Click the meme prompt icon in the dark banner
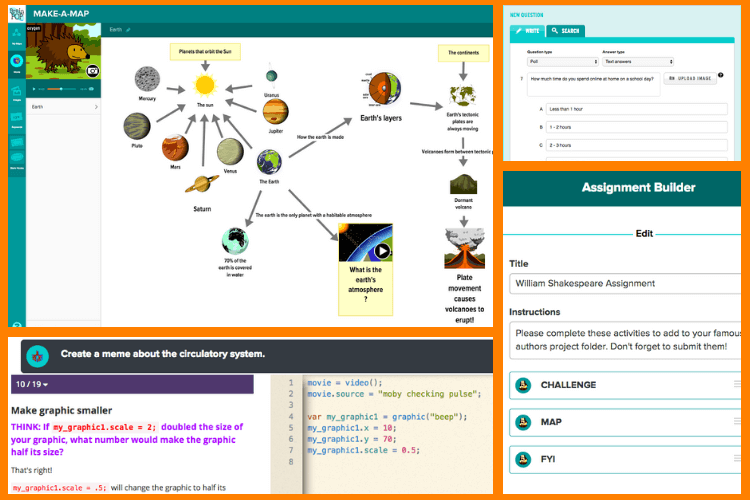Screen dimensions: 750x500 (37, 356)
